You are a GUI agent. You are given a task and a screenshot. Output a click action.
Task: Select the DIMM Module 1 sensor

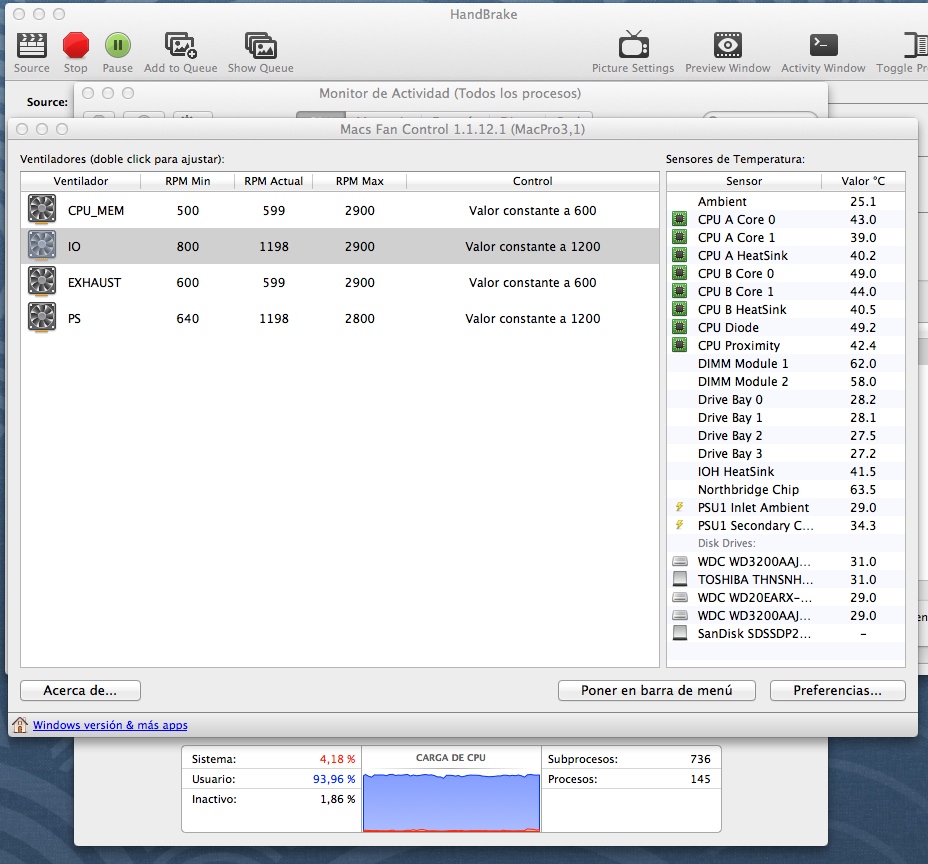pos(786,363)
